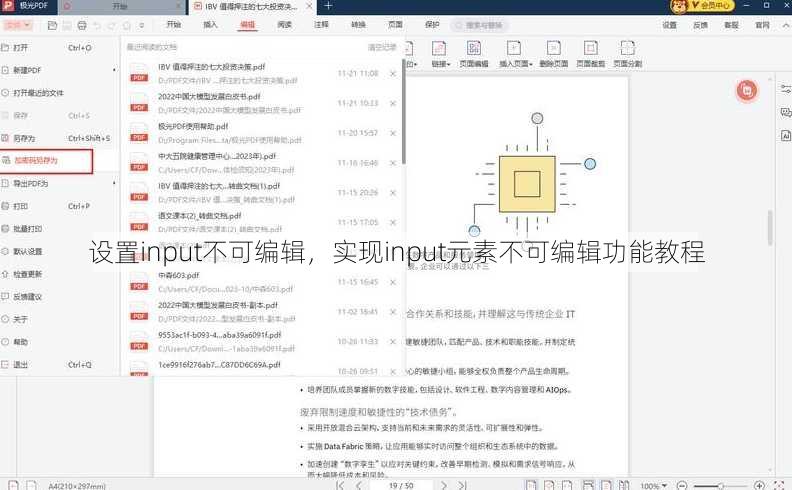Open recent file 2022中国大模型发展白皮书.pdf
The width and height of the screenshot is (792, 490).
coord(263,104)
